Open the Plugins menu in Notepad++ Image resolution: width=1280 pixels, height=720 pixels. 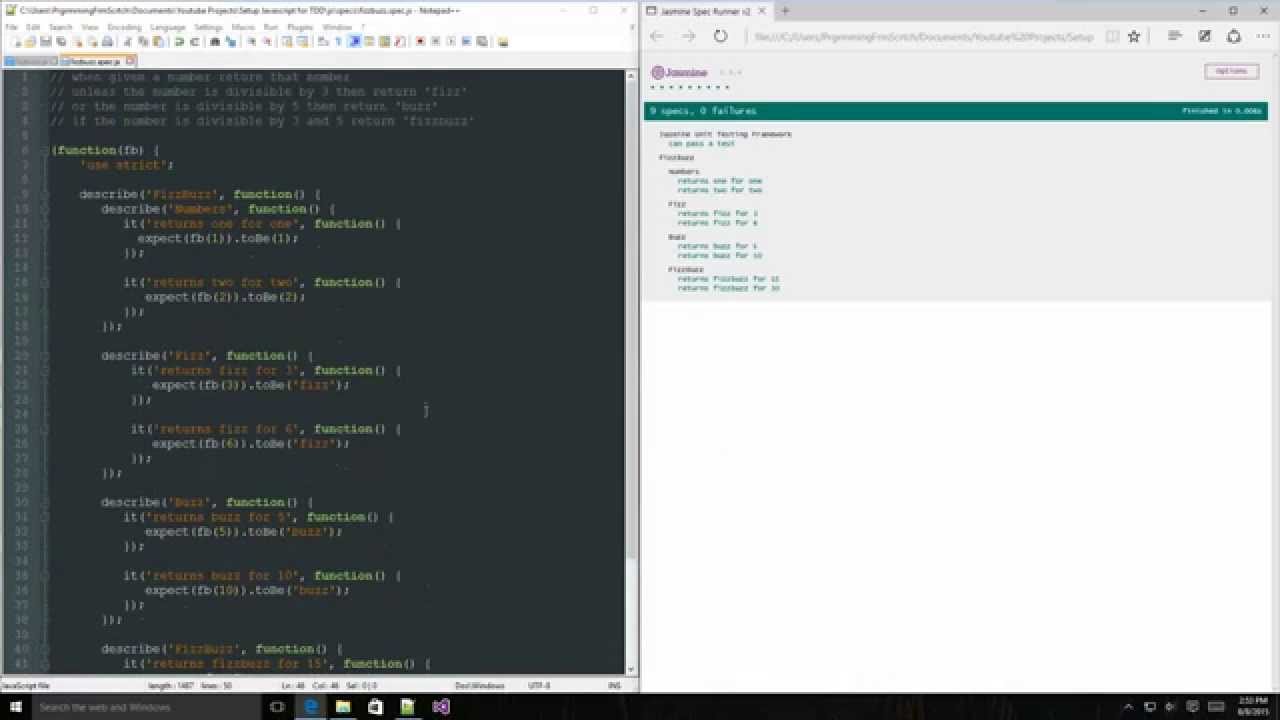[300, 27]
